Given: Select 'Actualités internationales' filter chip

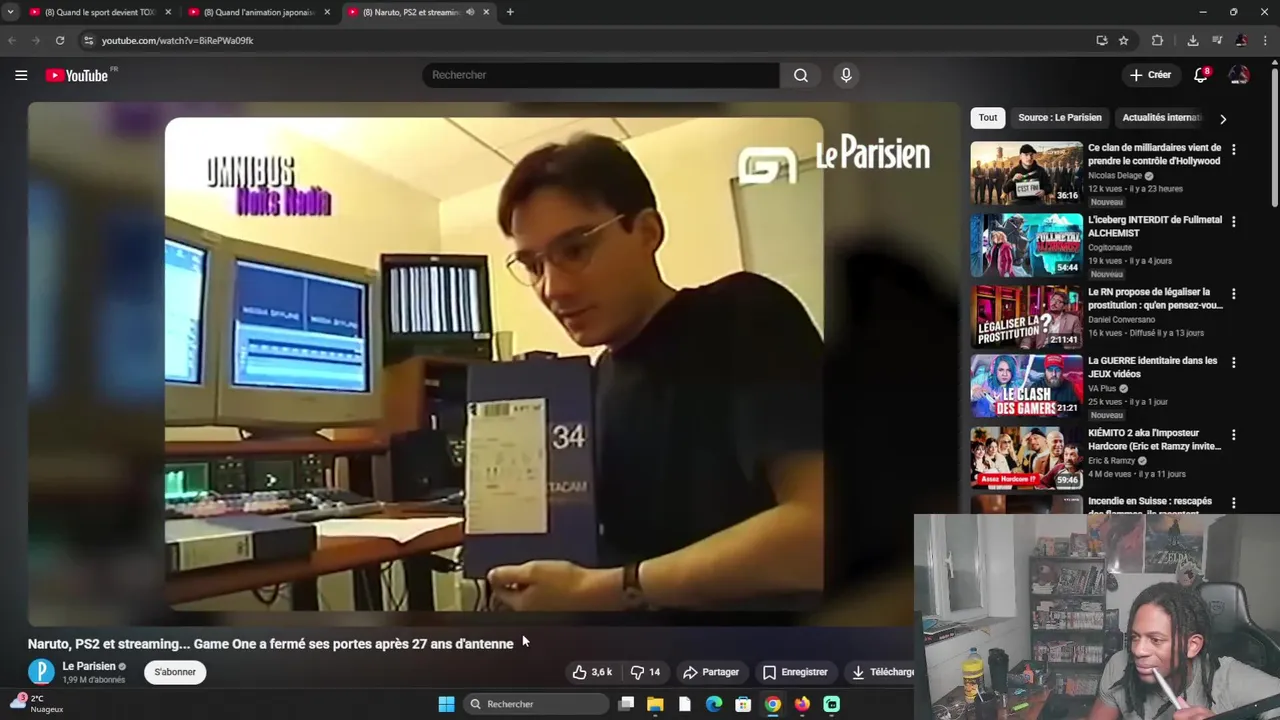Looking at the screenshot, I should [x=1162, y=118].
